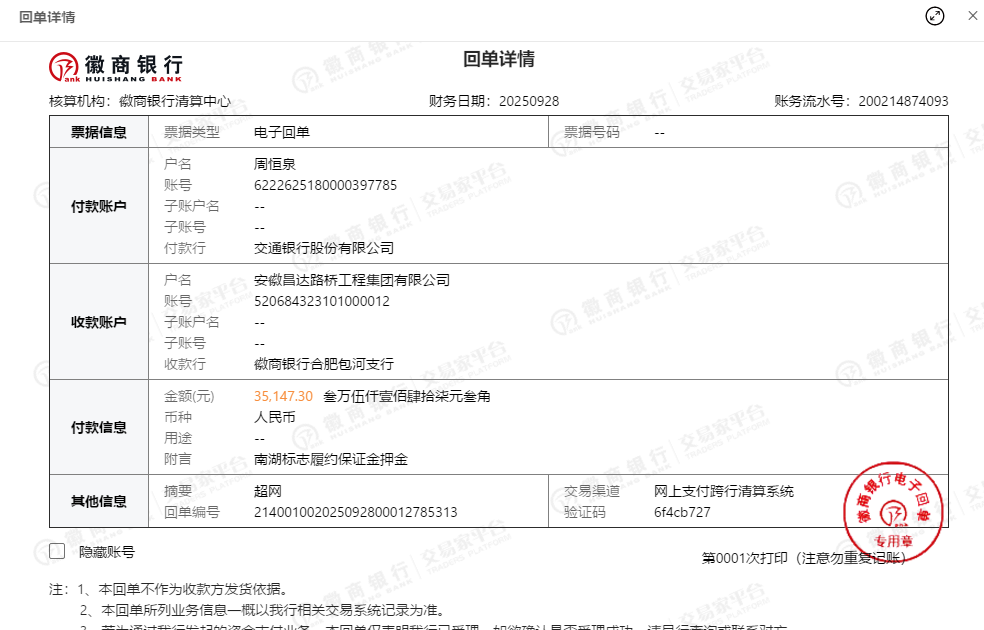Viewport: 984px width, 630px height.
Task: Select payer account number 6222625180000397785
Action: click(325, 185)
